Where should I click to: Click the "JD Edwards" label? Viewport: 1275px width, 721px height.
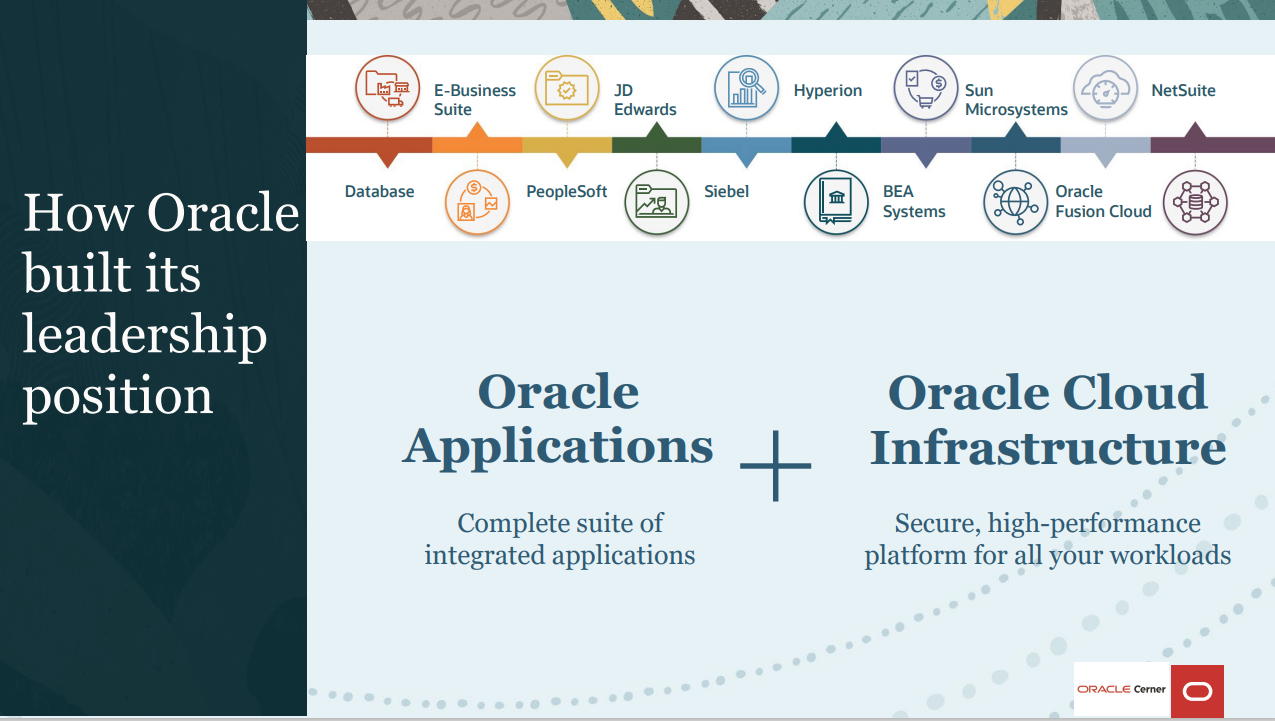tap(645, 100)
